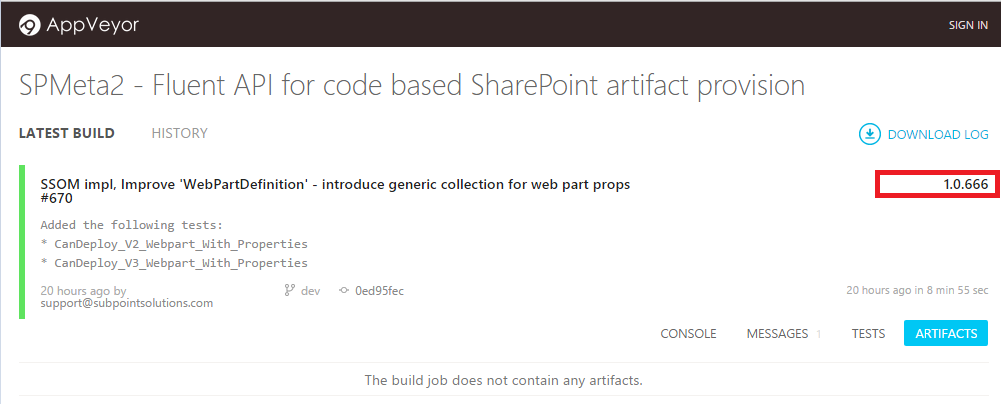
Task: Click the DOWNLOAD LOG link text
Action: pyautogui.click(x=938, y=135)
